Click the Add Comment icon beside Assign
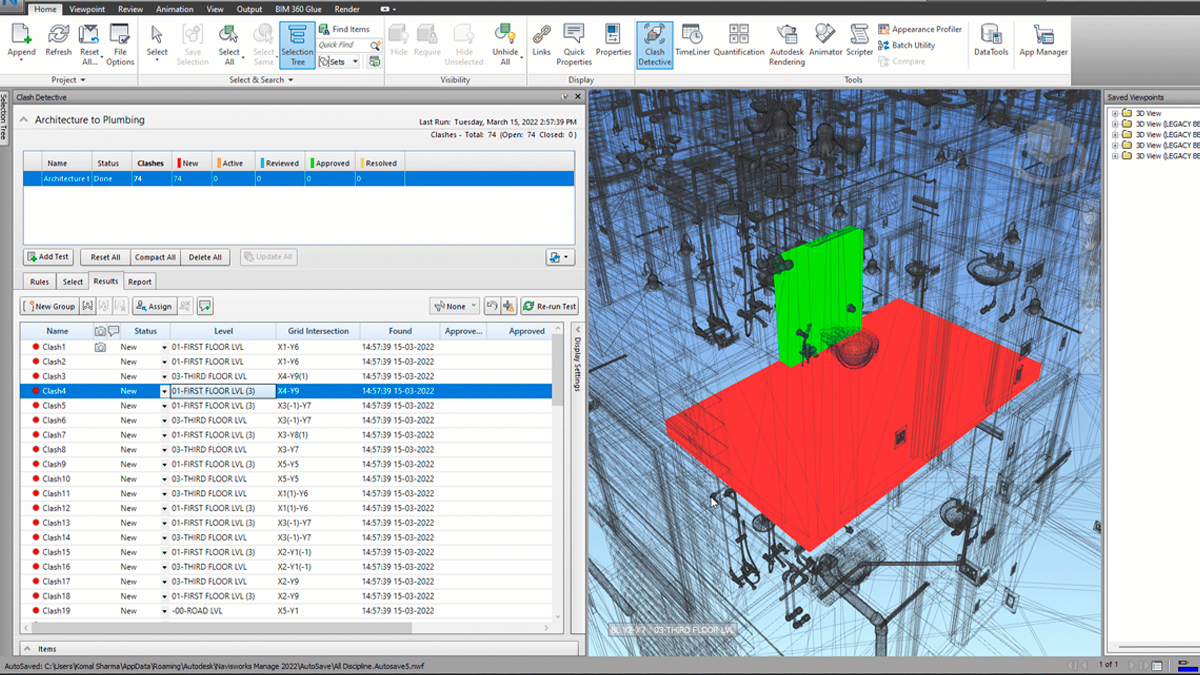The image size is (1200, 675). (204, 306)
